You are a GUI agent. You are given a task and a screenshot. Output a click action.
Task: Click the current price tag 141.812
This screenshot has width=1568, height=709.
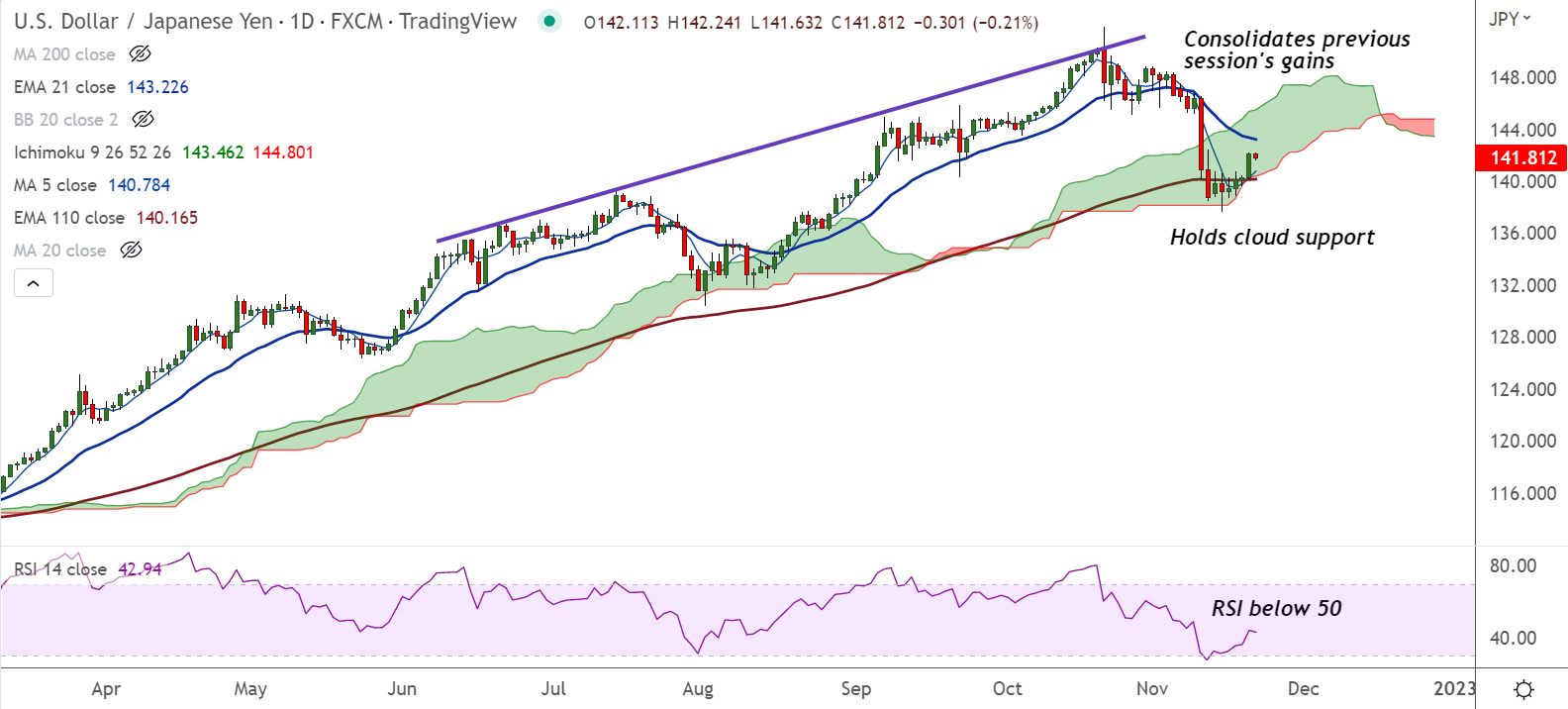click(x=1521, y=157)
